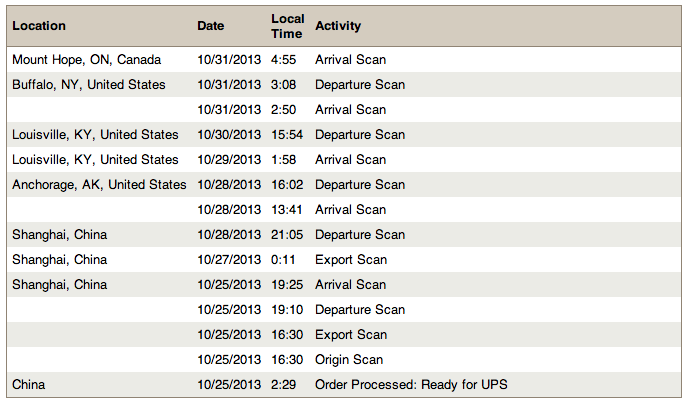Select the Mount Hope, ON, Canada location
This screenshot has width=688, height=403.
tap(86, 60)
